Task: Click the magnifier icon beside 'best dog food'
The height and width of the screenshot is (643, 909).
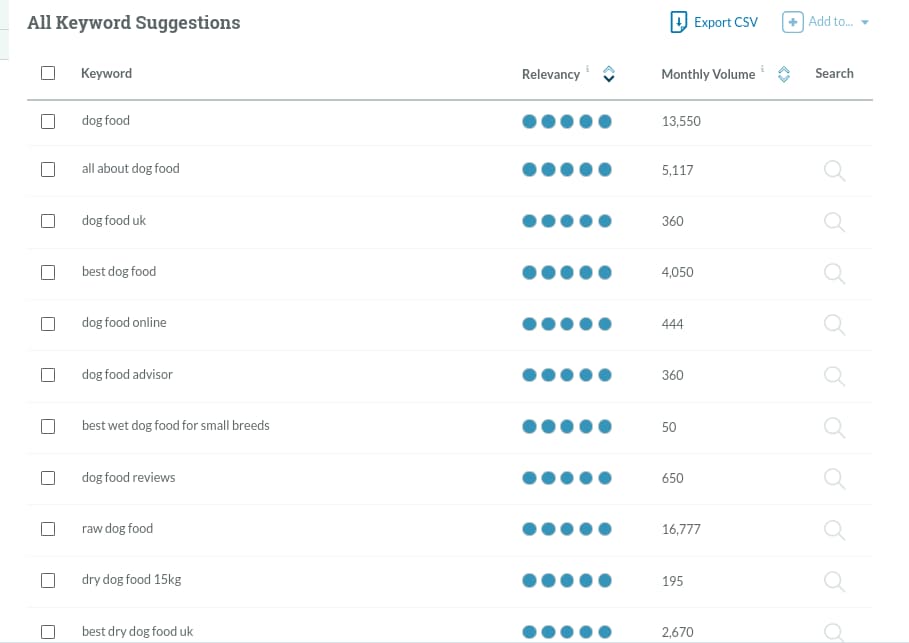Action: click(835, 273)
